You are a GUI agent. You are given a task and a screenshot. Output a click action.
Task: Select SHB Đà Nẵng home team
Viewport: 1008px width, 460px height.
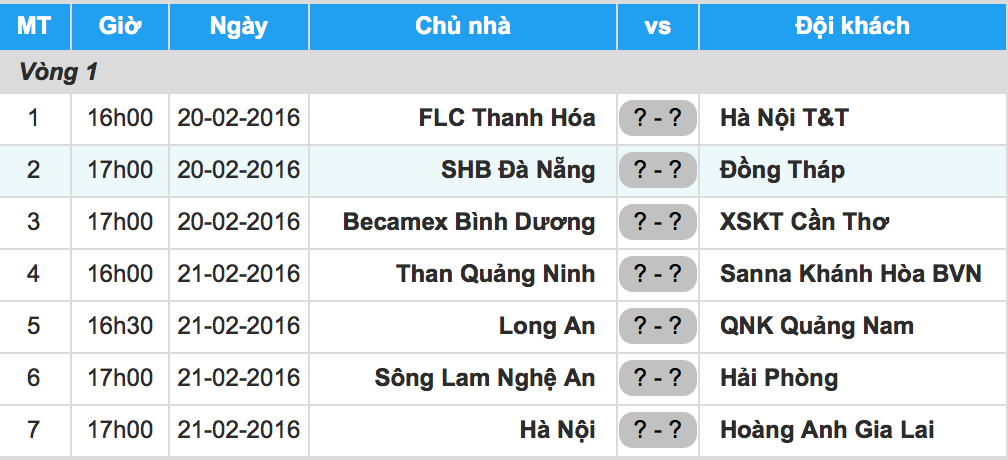pyautogui.click(x=518, y=170)
